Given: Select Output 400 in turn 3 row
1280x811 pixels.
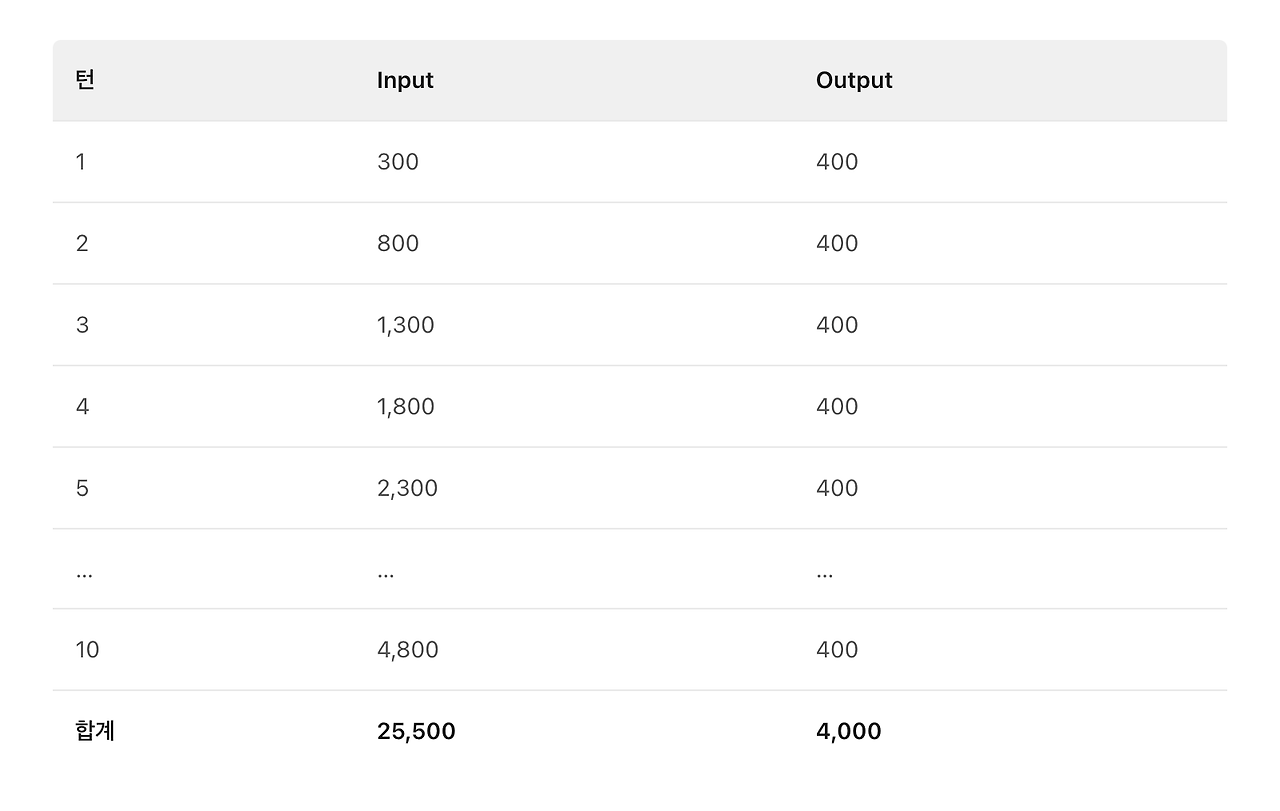Looking at the screenshot, I should [837, 325].
